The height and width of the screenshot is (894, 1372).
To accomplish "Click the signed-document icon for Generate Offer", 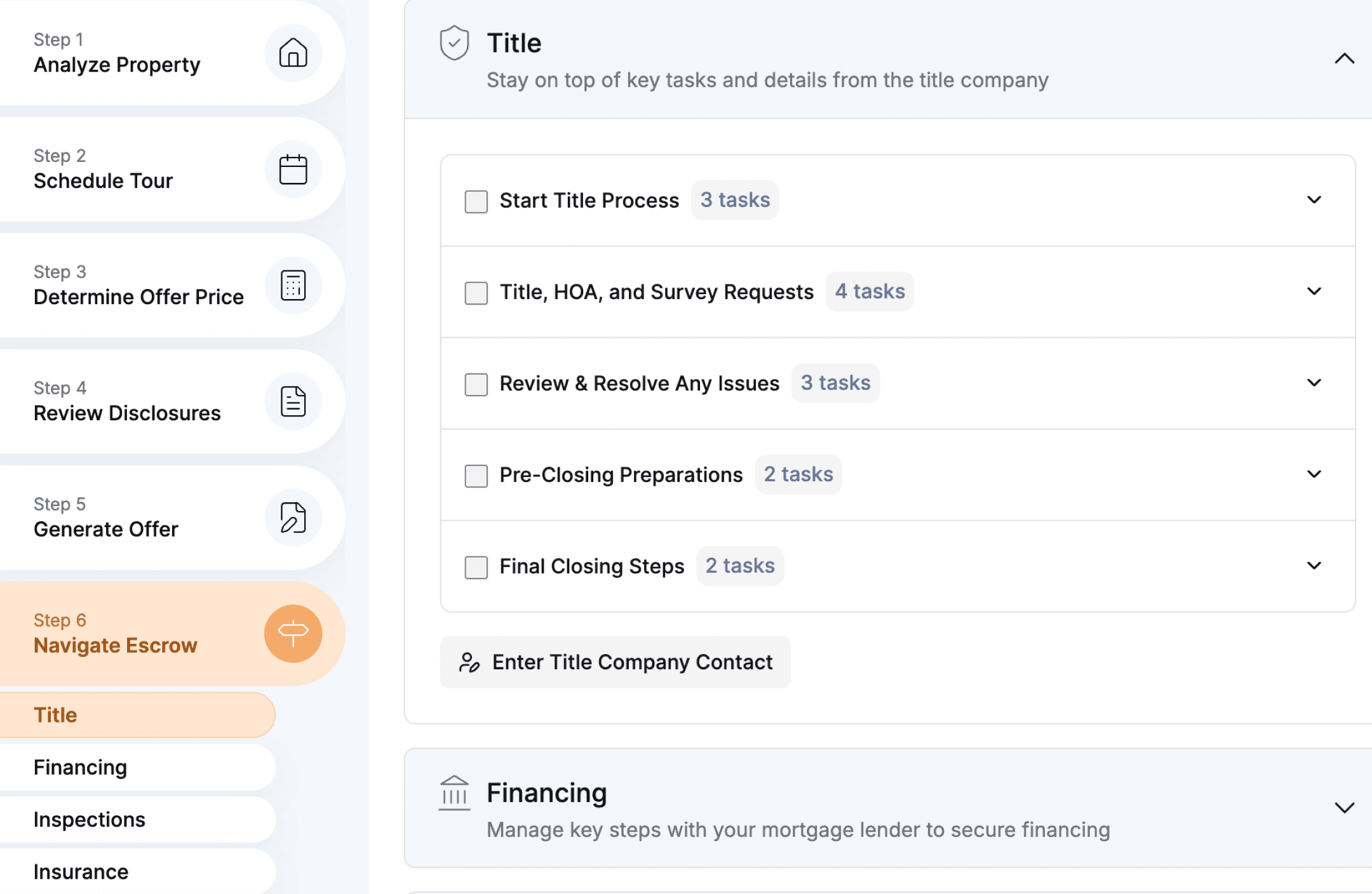I will pyautogui.click(x=293, y=517).
